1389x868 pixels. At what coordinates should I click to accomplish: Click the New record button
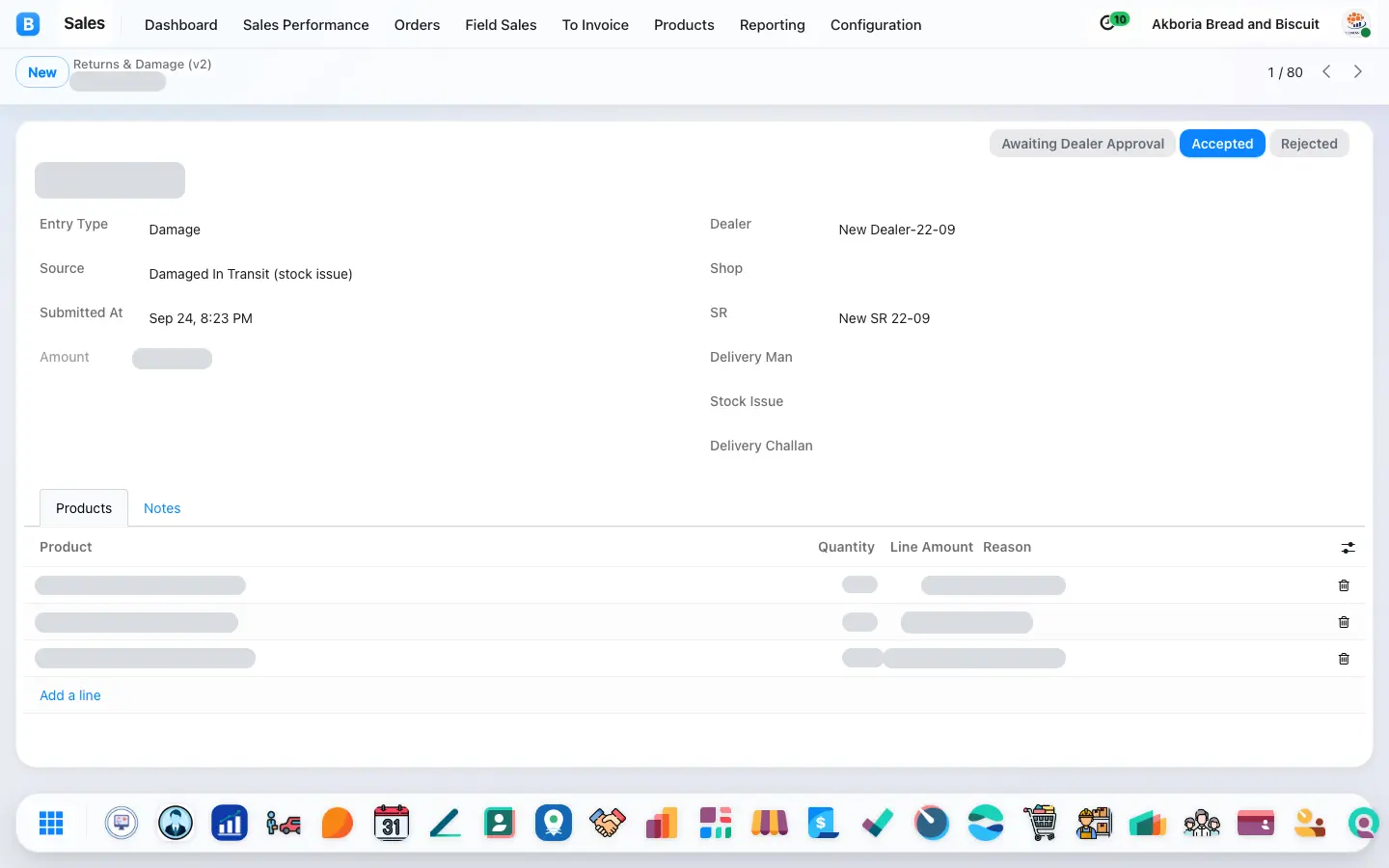pos(42,72)
